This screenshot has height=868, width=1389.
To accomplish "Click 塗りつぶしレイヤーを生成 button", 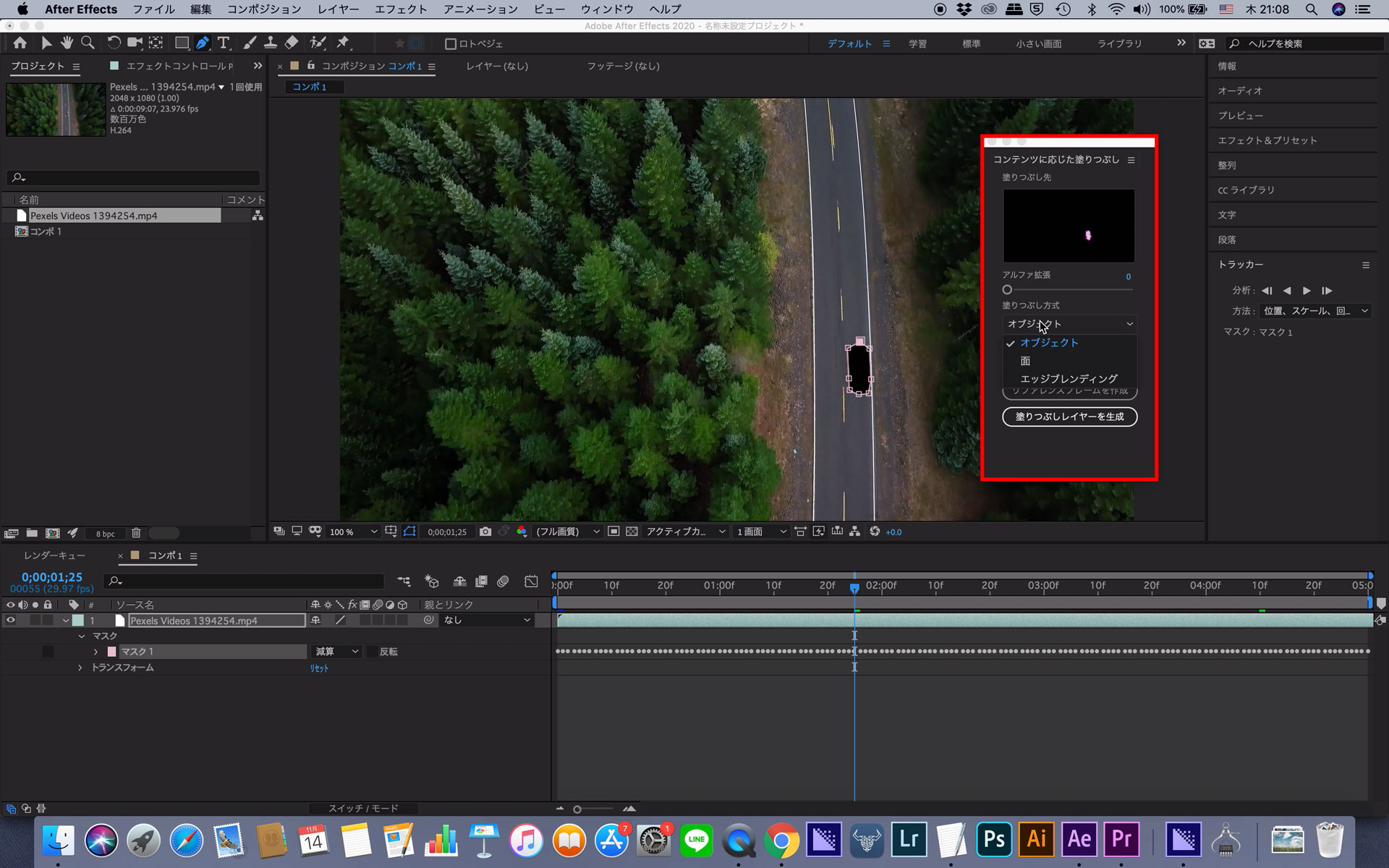I will pyautogui.click(x=1069, y=416).
